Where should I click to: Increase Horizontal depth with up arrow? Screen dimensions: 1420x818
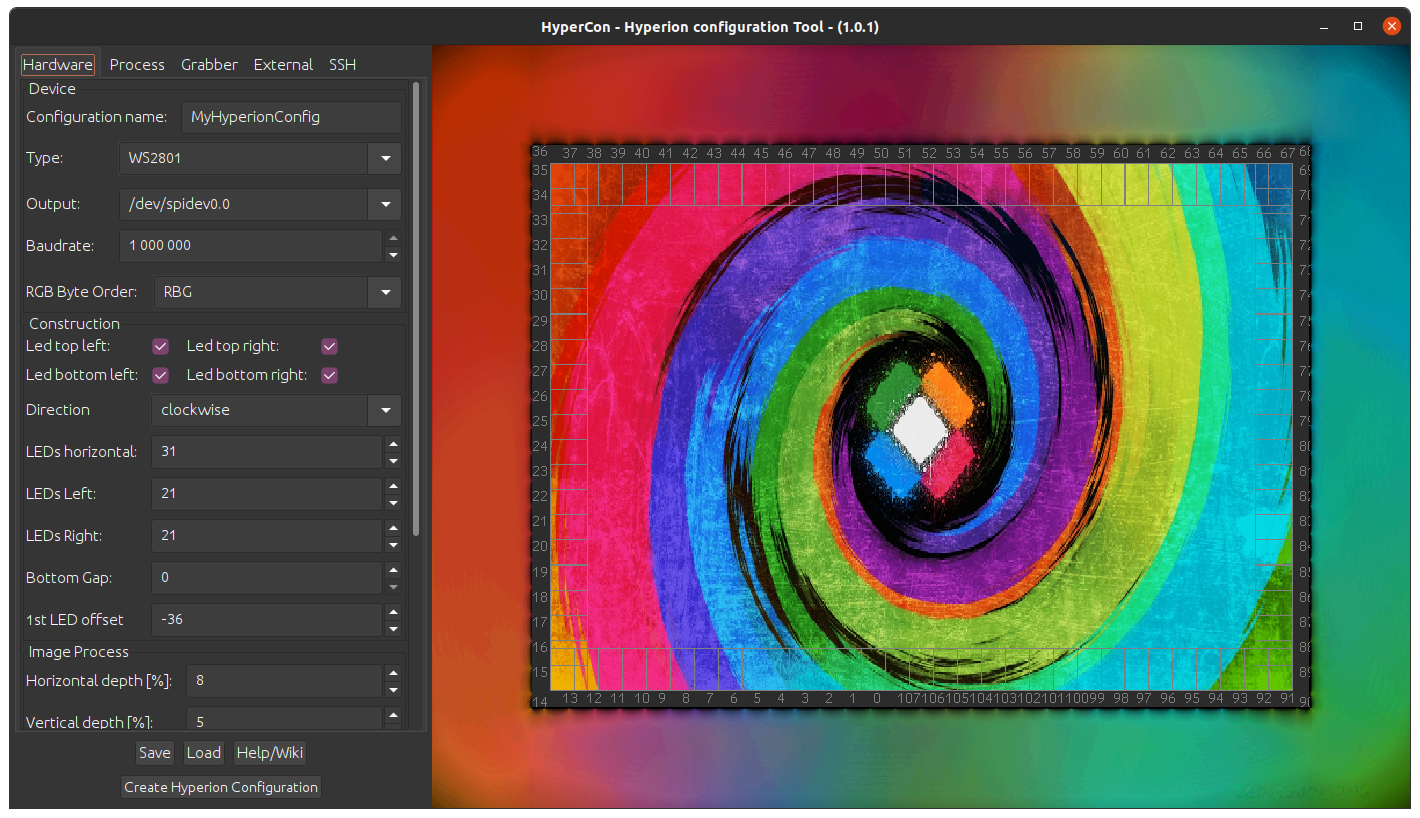coord(393,673)
